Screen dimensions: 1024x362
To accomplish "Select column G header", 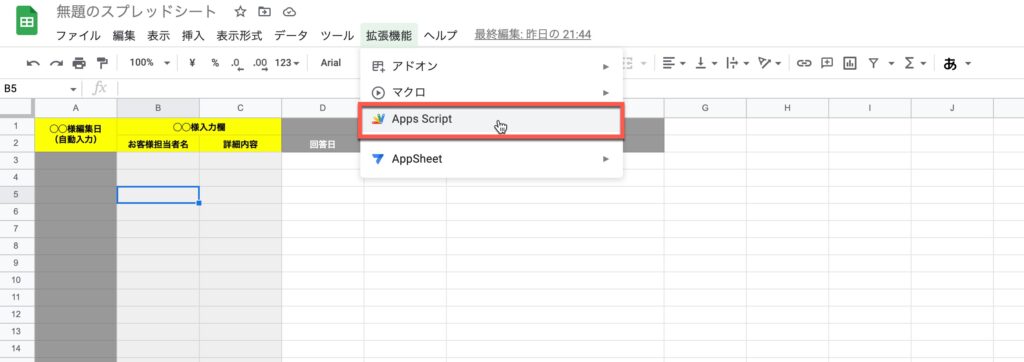I will click(x=705, y=108).
